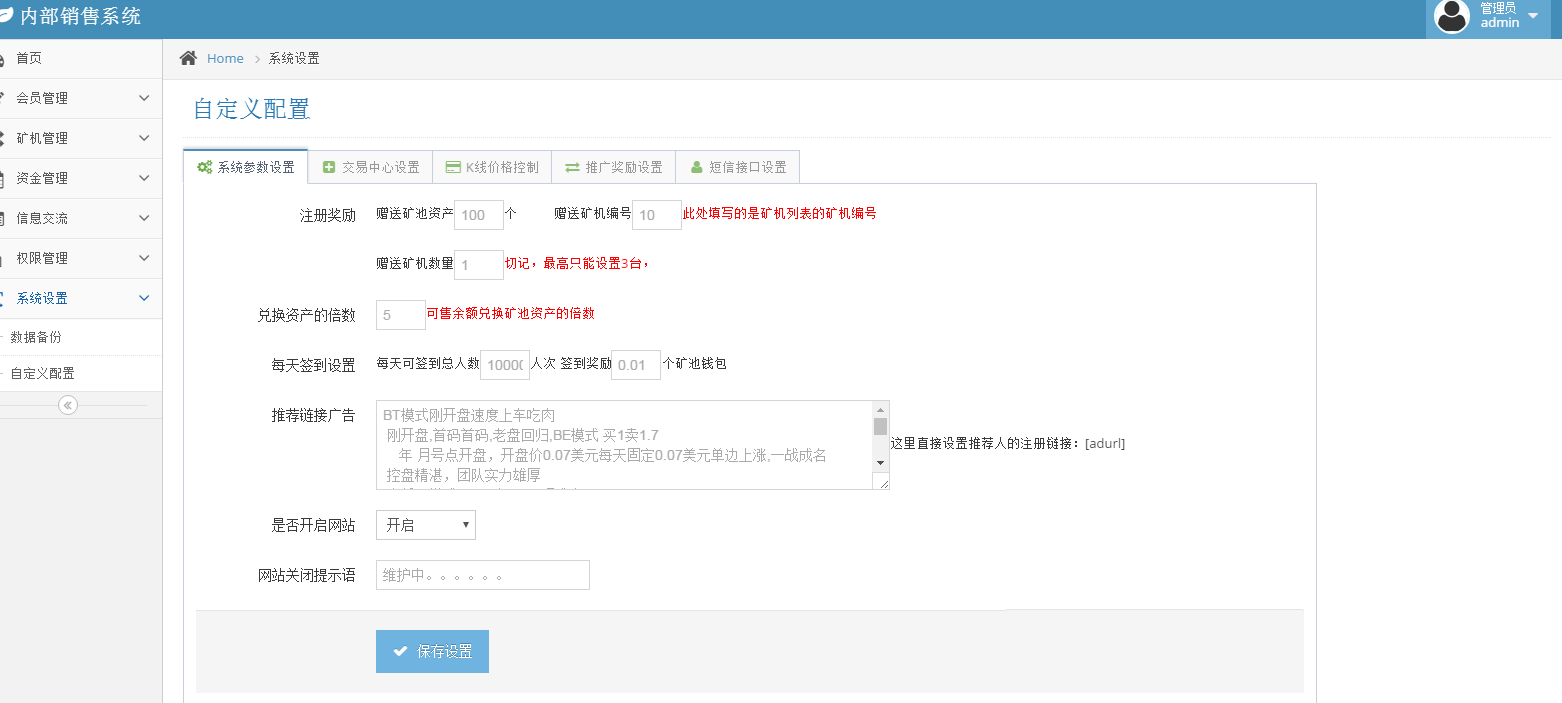Click the 保存设置 button

tap(432, 651)
